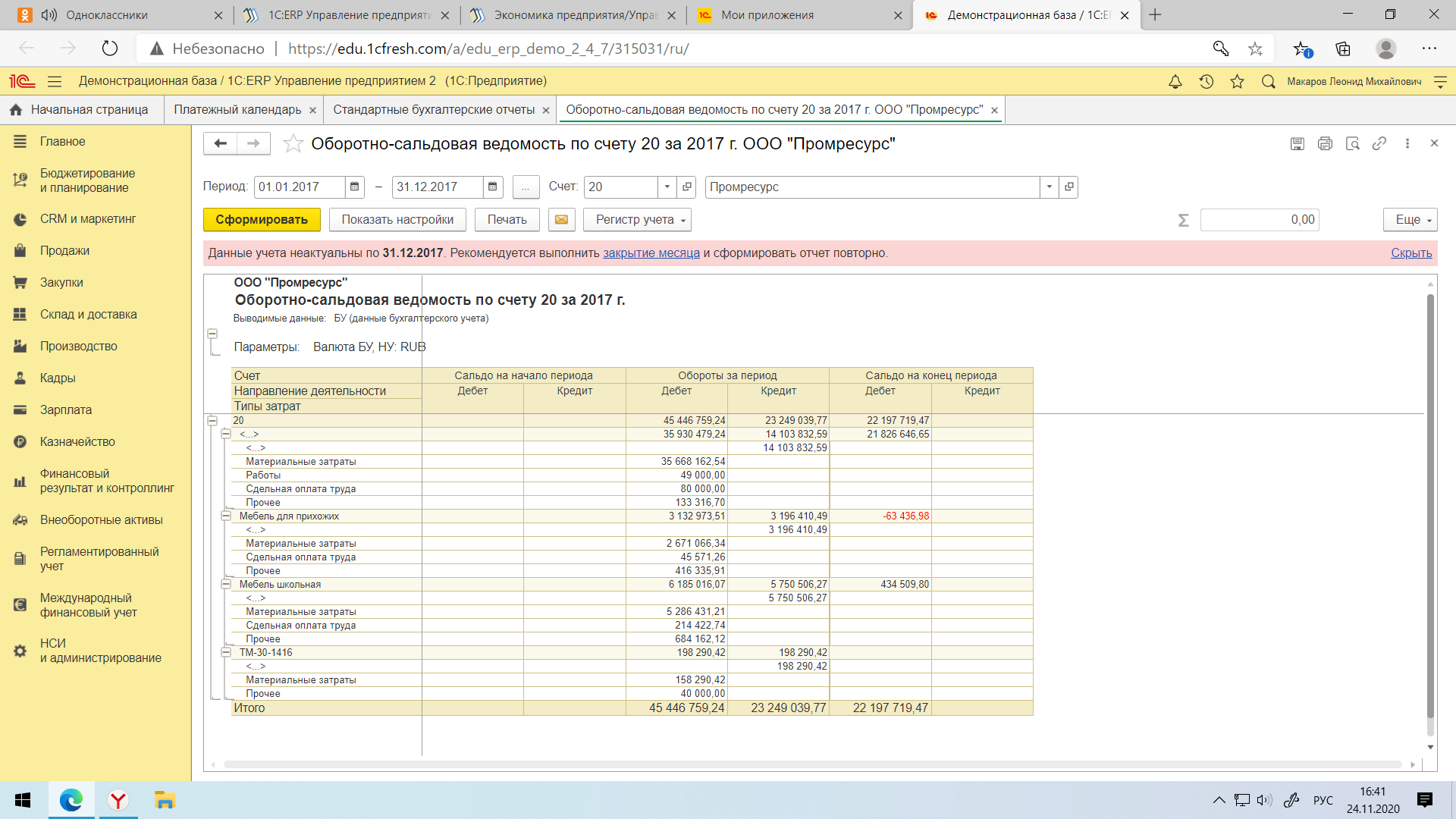Open history clock icon in header

pos(1206,81)
